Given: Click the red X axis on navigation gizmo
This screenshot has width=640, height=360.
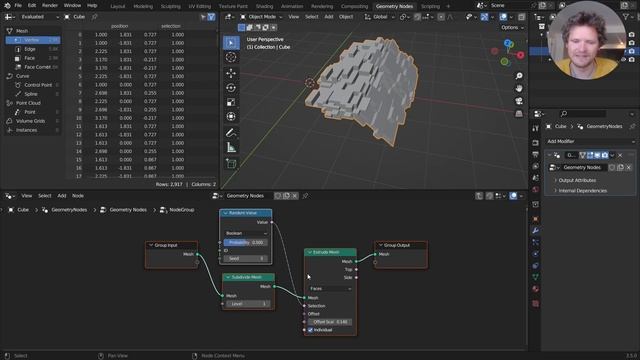Looking at the screenshot, I should coord(520,55).
